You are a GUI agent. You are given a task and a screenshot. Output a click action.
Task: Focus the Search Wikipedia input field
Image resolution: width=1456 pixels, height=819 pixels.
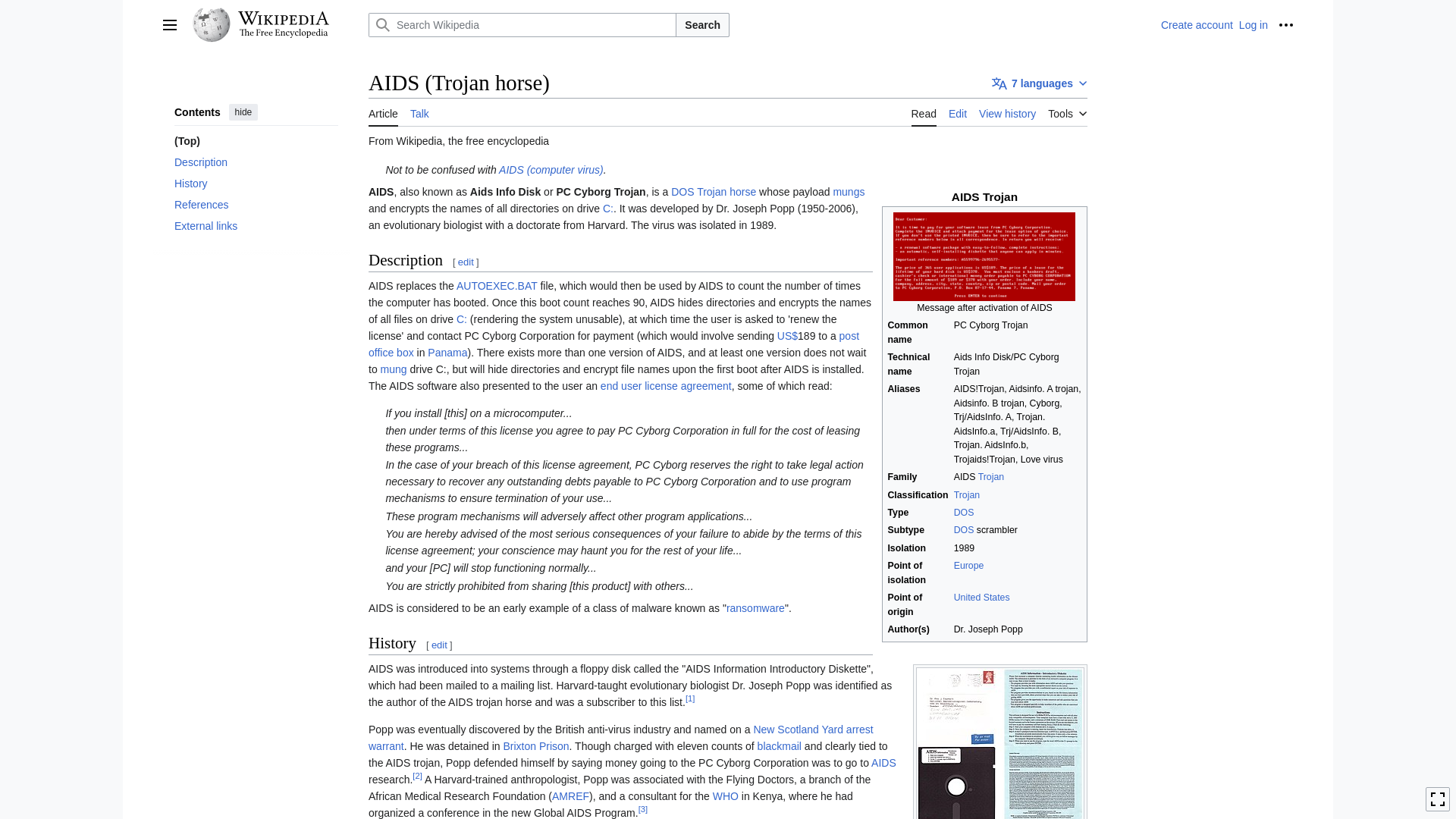[x=522, y=25]
